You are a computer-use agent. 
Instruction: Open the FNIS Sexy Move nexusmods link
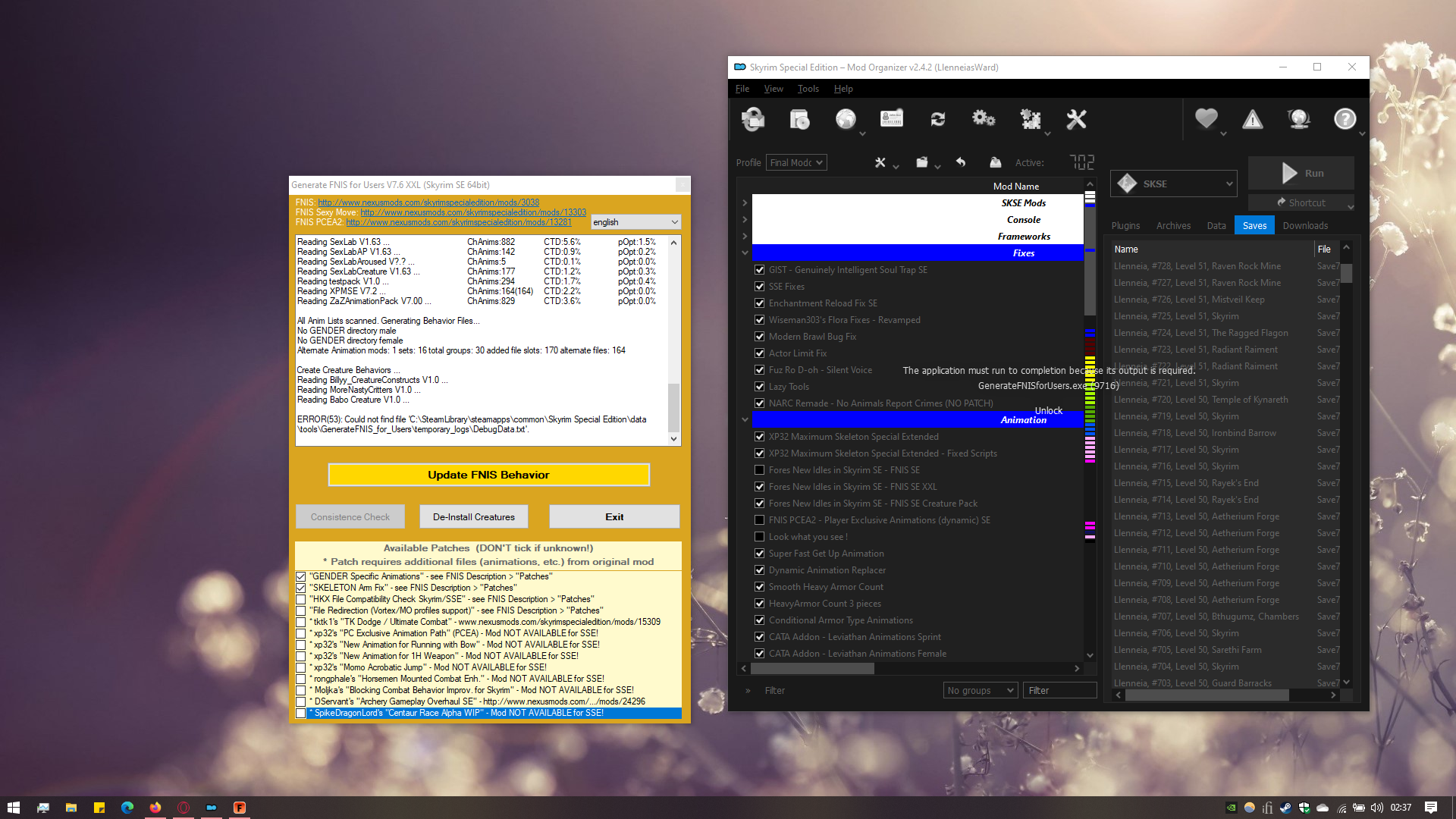(x=473, y=212)
